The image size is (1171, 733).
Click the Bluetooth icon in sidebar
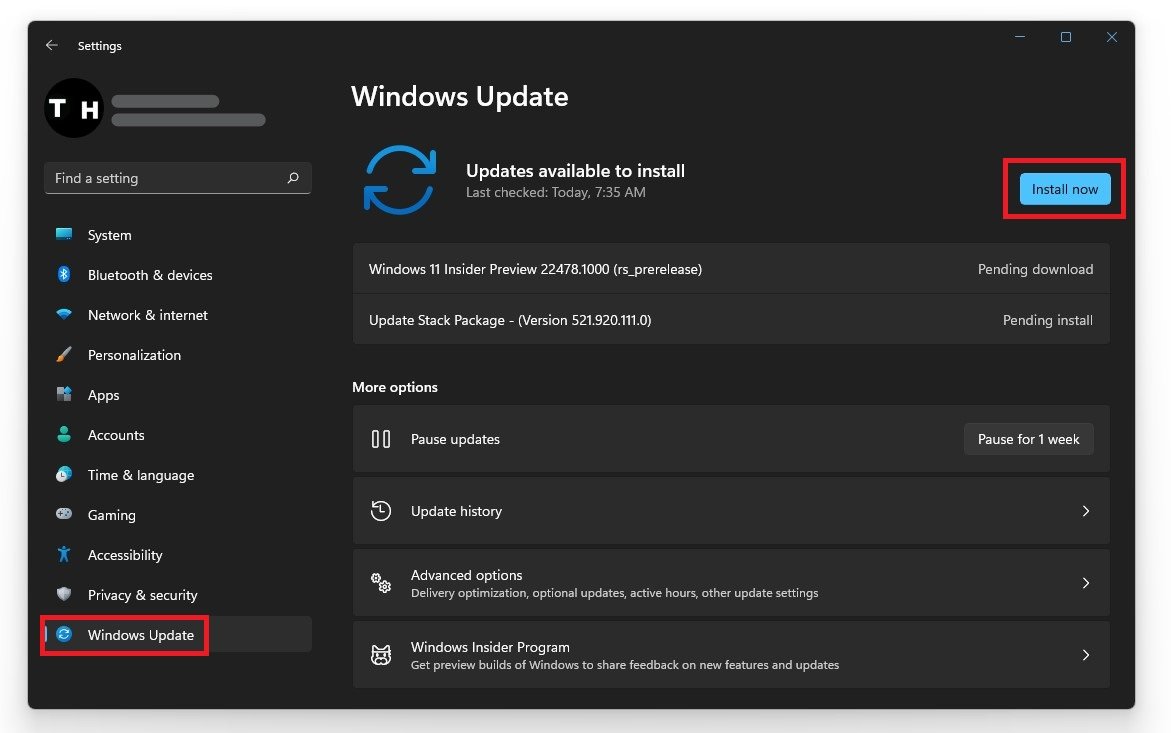(64, 274)
